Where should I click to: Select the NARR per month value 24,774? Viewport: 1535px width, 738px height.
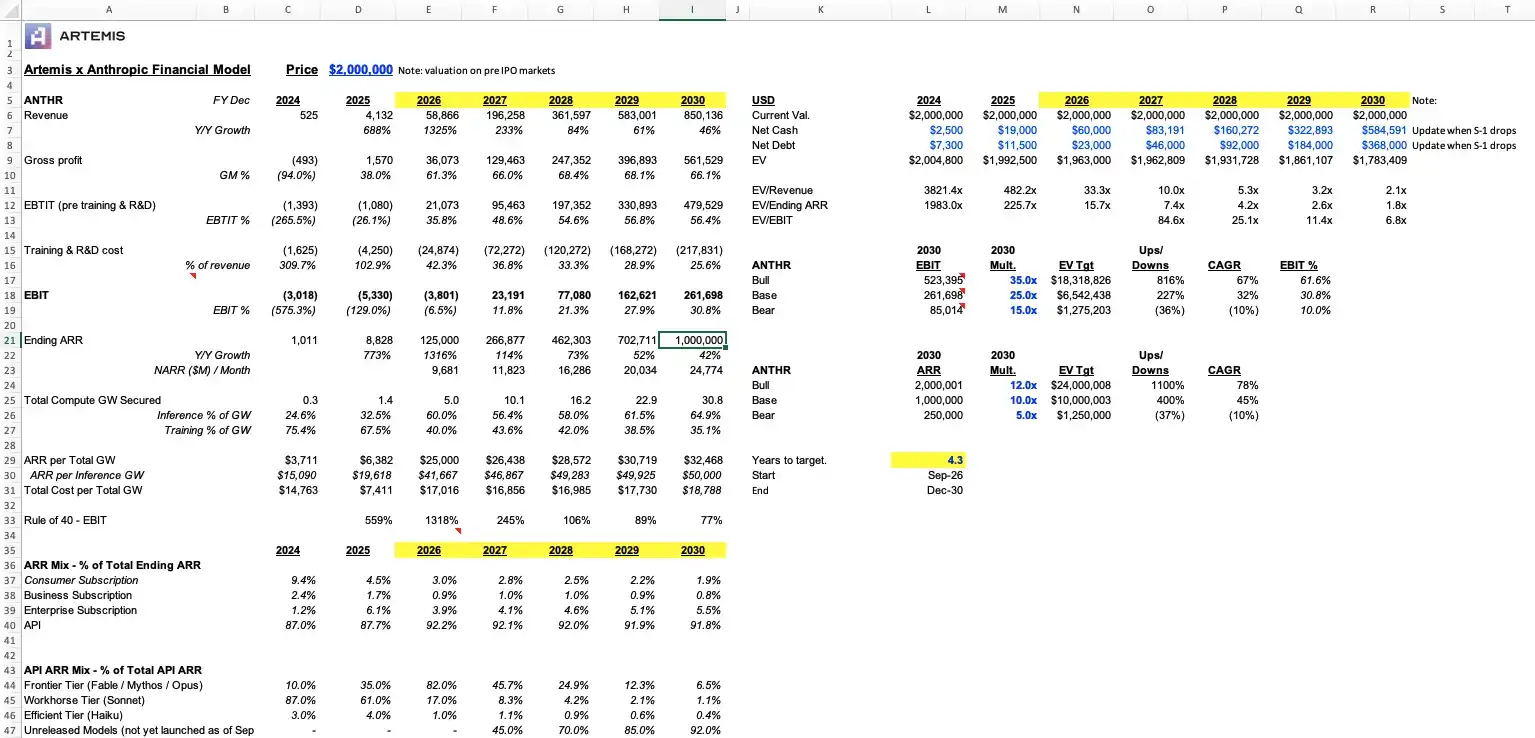[x=705, y=370]
